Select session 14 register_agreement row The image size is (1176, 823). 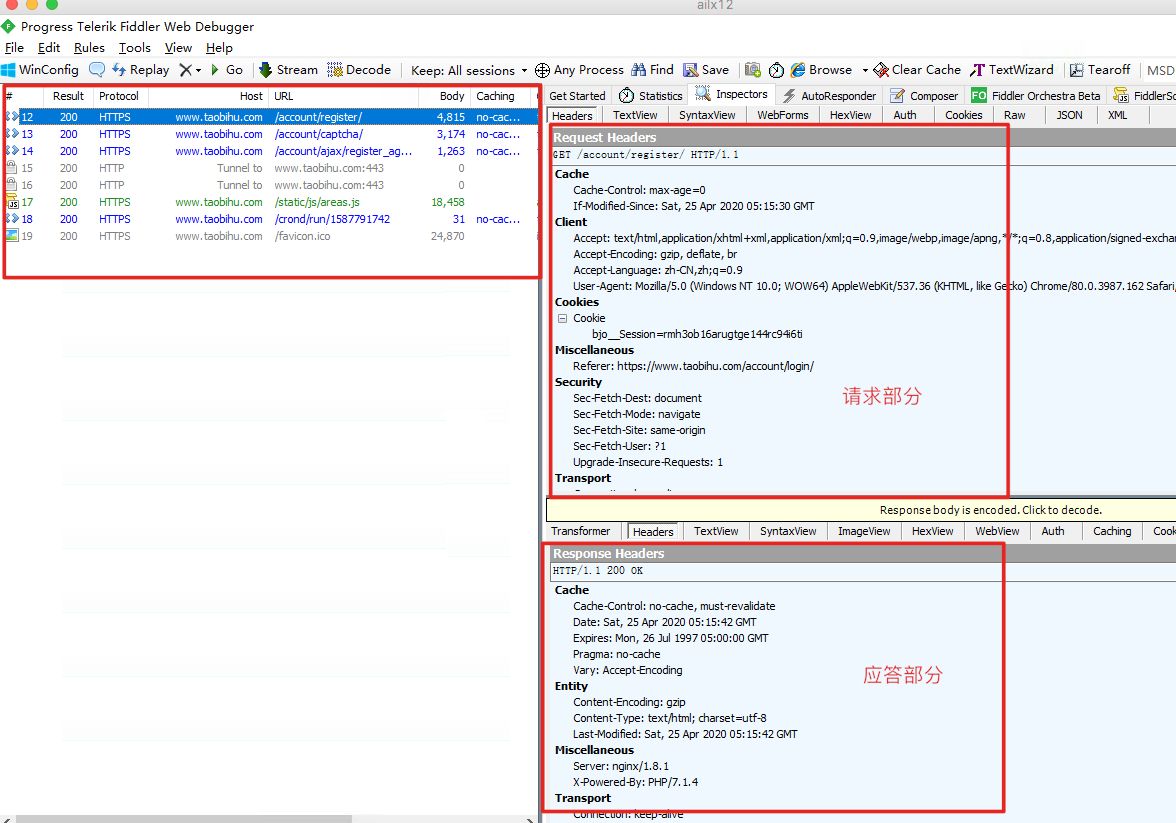coord(270,152)
